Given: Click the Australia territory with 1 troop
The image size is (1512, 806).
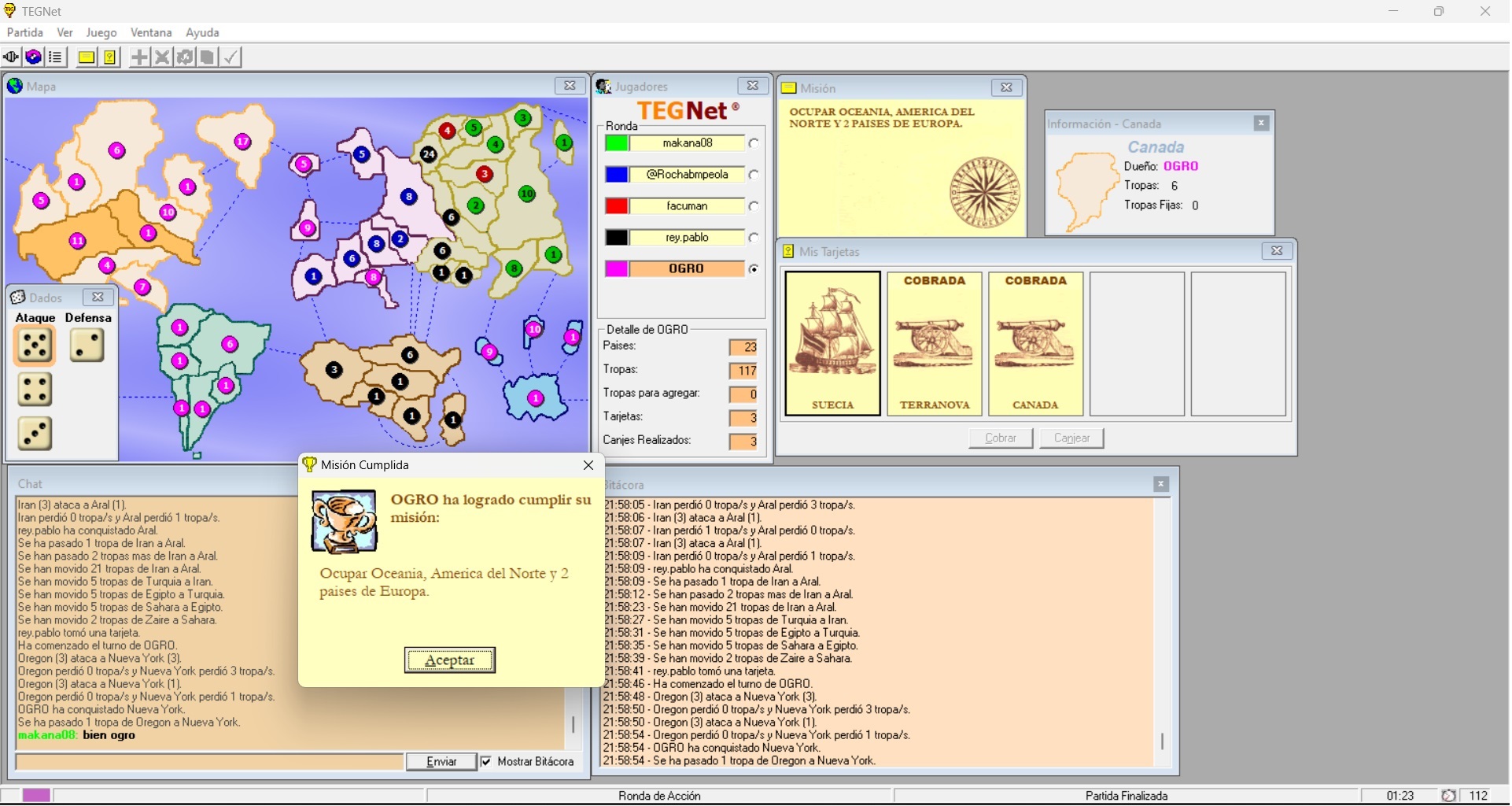Looking at the screenshot, I should click(x=536, y=398).
